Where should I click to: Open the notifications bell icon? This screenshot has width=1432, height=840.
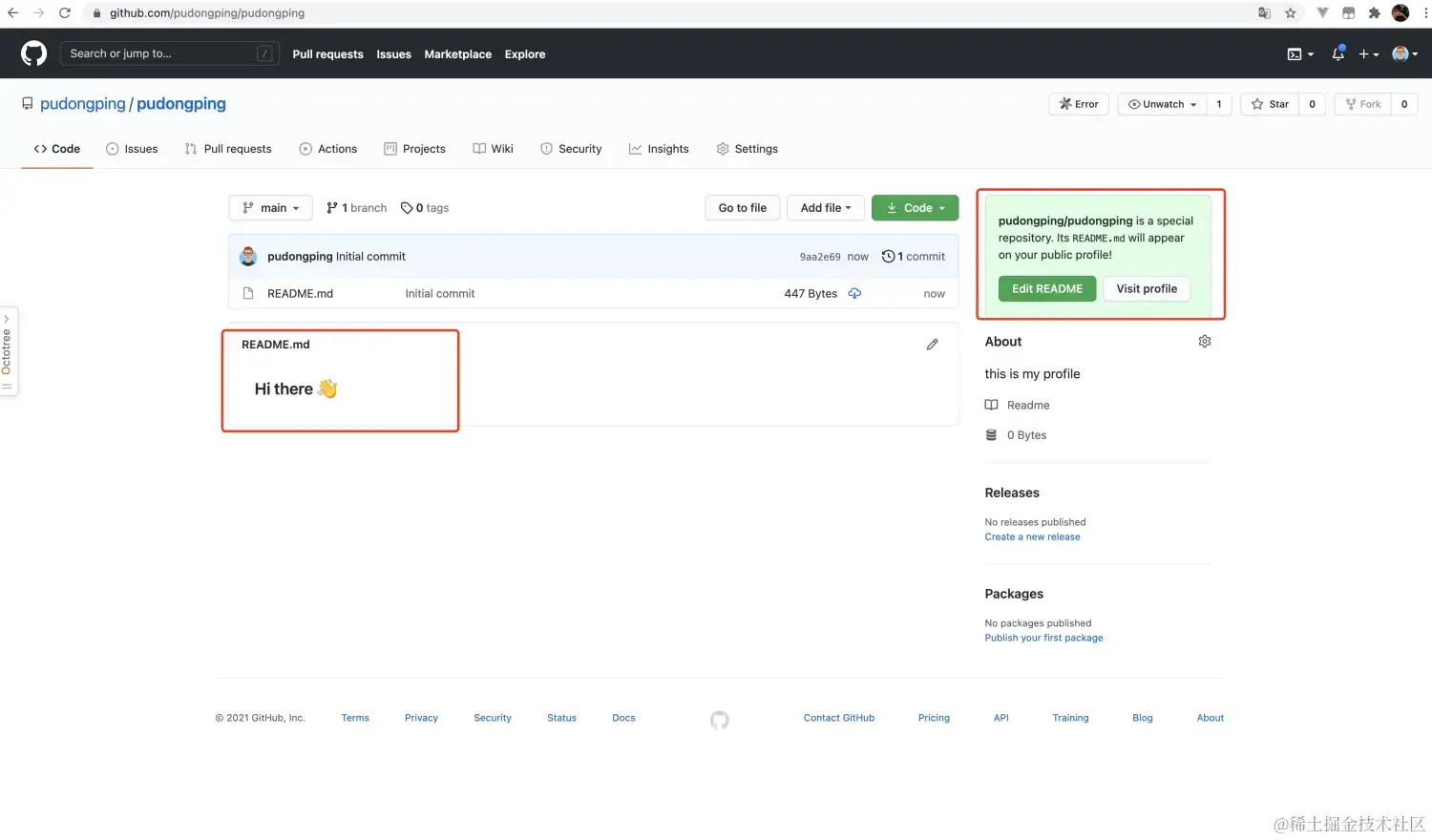pyautogui.click(x=1337, y=54)
